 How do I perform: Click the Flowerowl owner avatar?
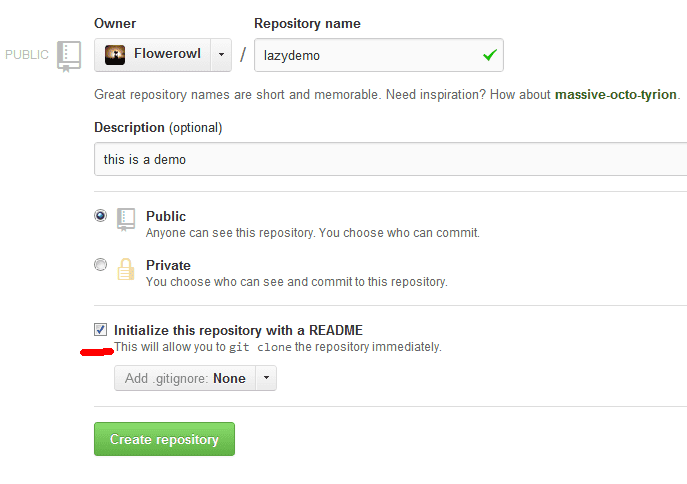(115, 55)
